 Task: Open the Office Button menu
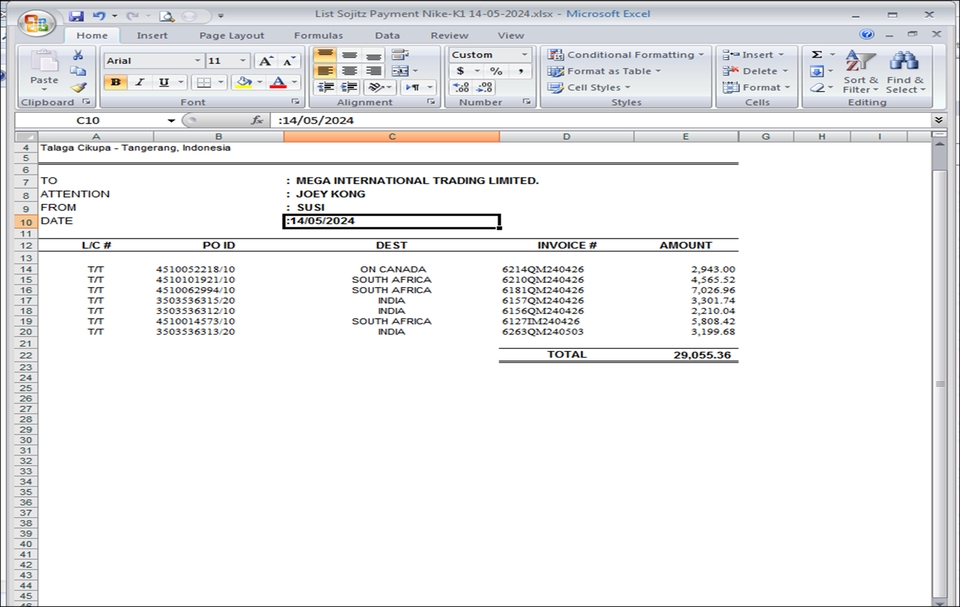pyautogui.click(x=36, y=23)
